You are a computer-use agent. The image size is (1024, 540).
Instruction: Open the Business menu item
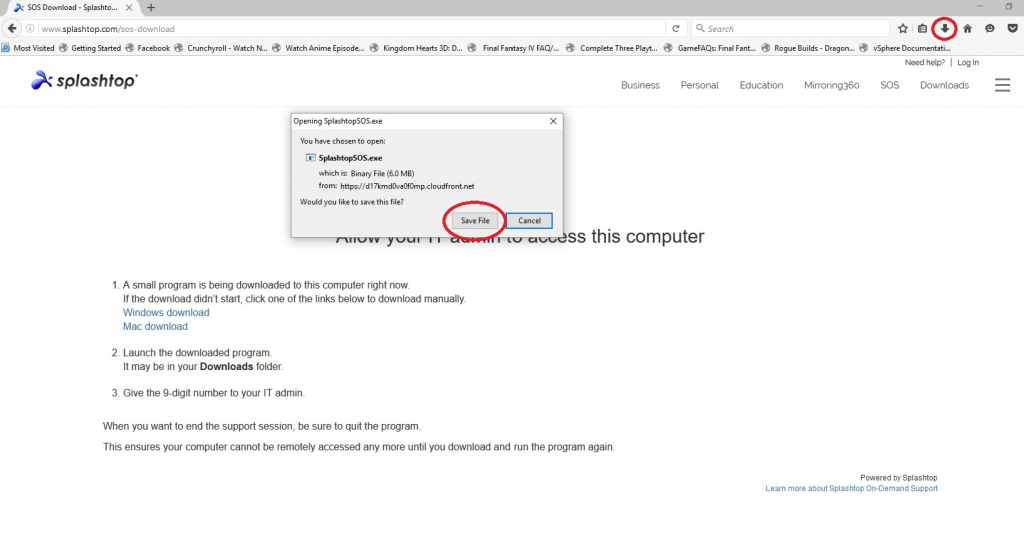click(x=640, y=85)
